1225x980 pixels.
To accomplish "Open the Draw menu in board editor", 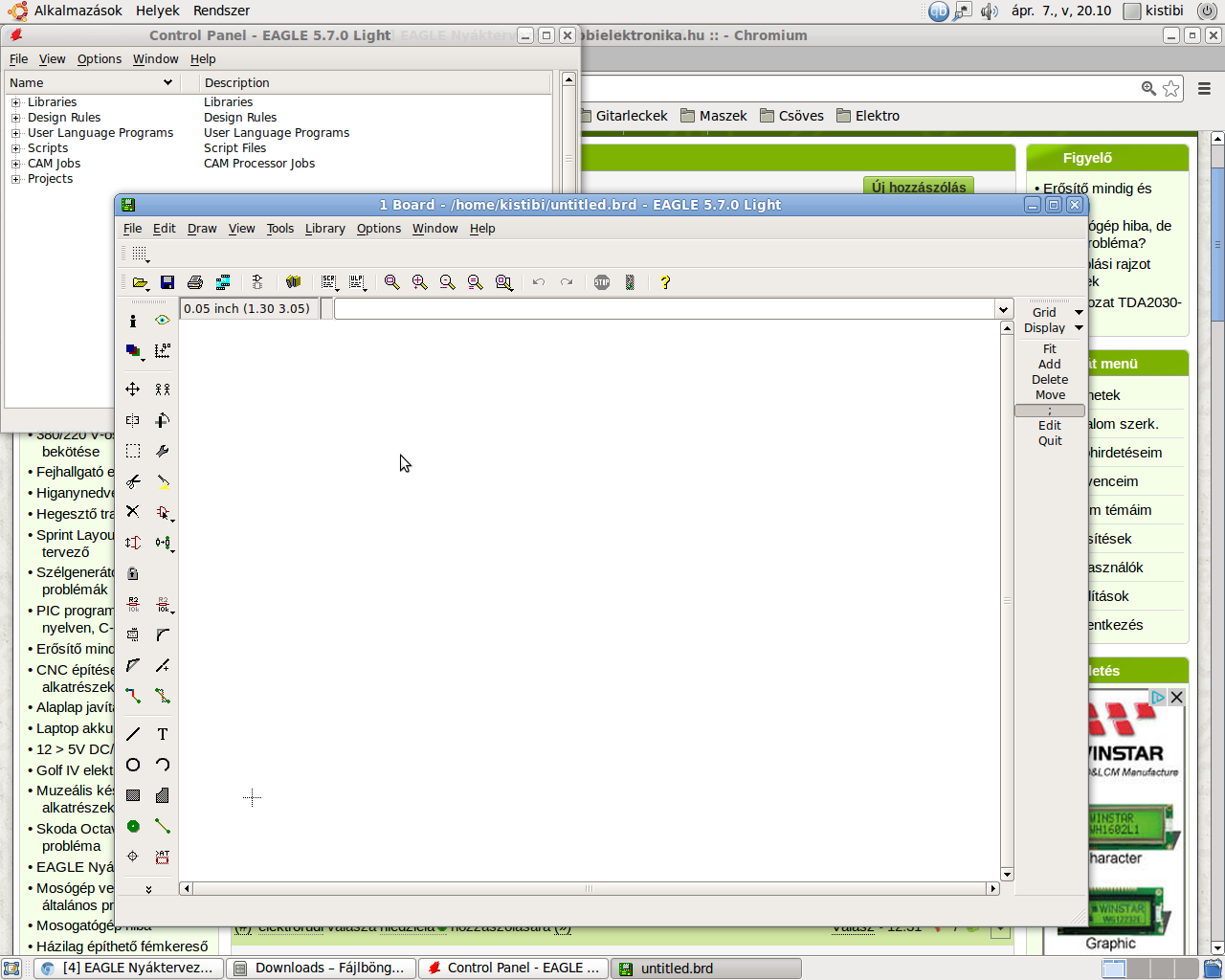I will click(x=202, y=229).
